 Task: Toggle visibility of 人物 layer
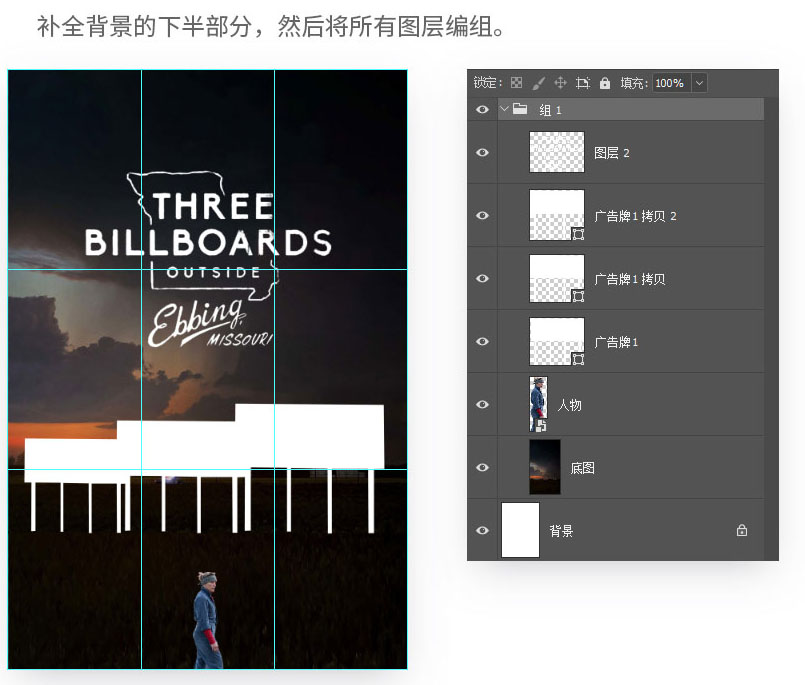coord(482,405)
